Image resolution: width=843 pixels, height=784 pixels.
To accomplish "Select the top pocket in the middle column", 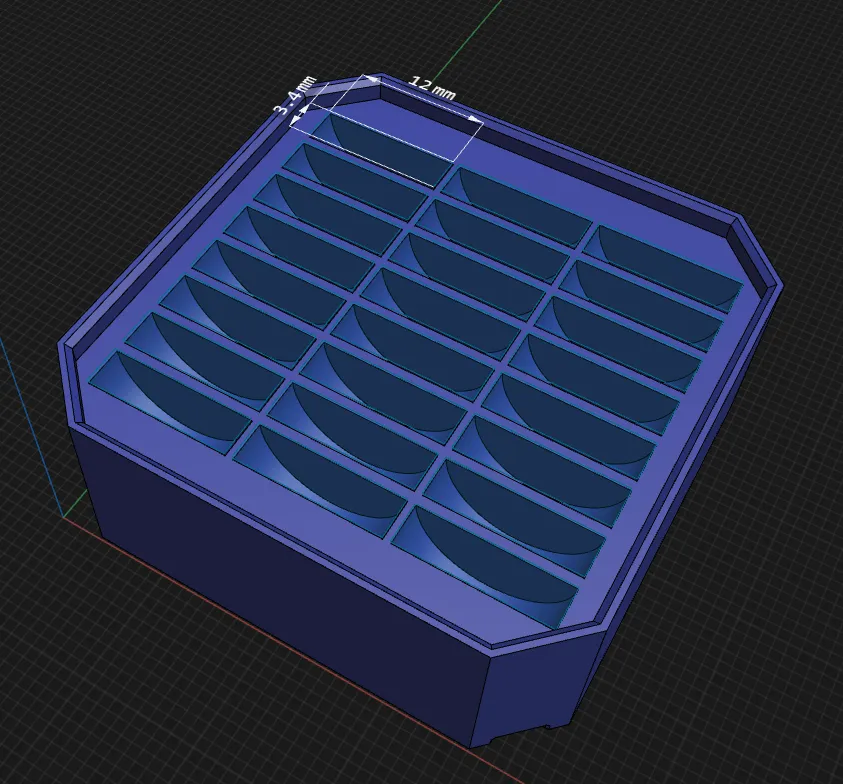I will coord(517,206).
